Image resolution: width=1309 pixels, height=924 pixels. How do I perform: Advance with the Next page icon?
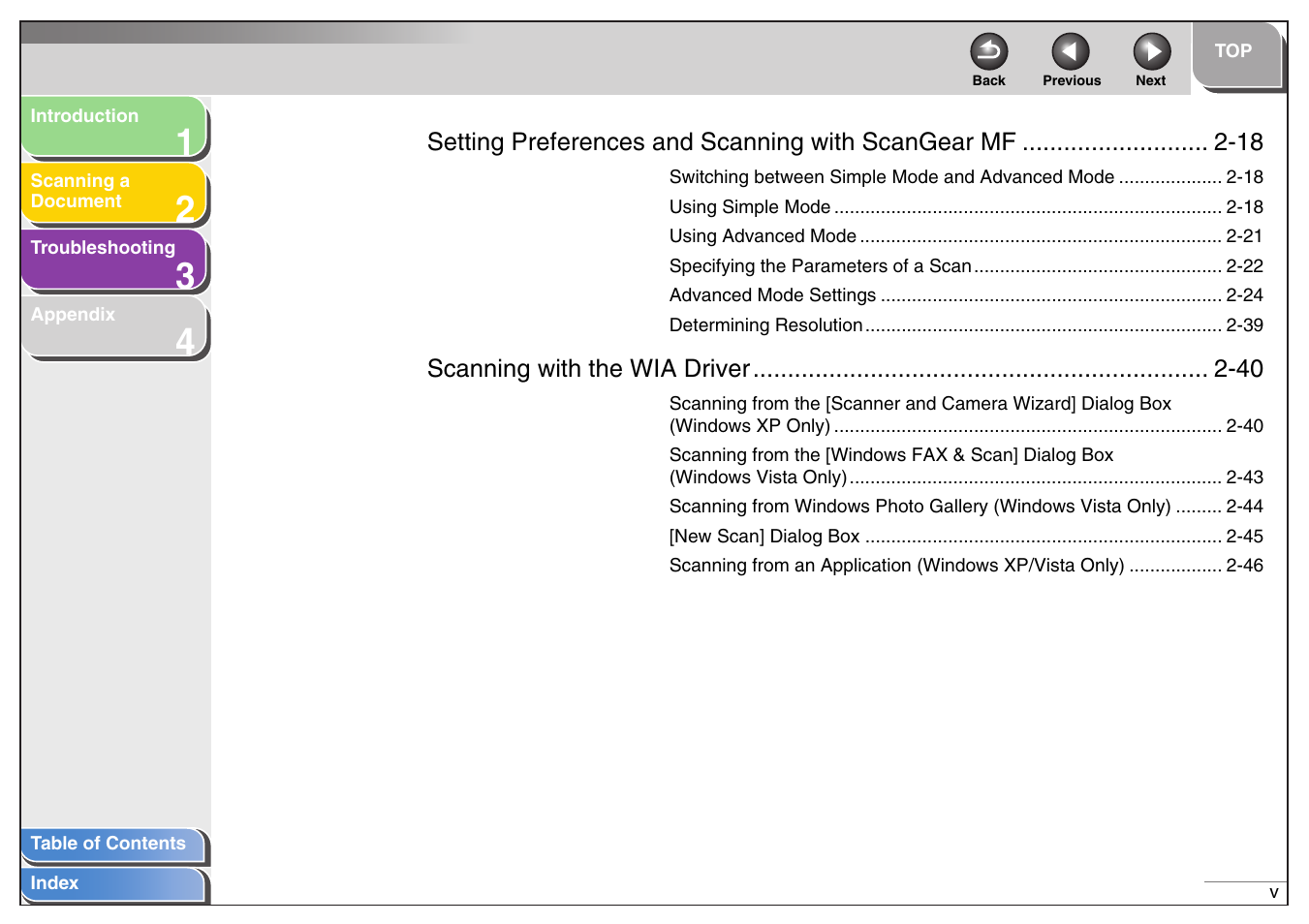pyautogui.click(x=1151, y=51)
